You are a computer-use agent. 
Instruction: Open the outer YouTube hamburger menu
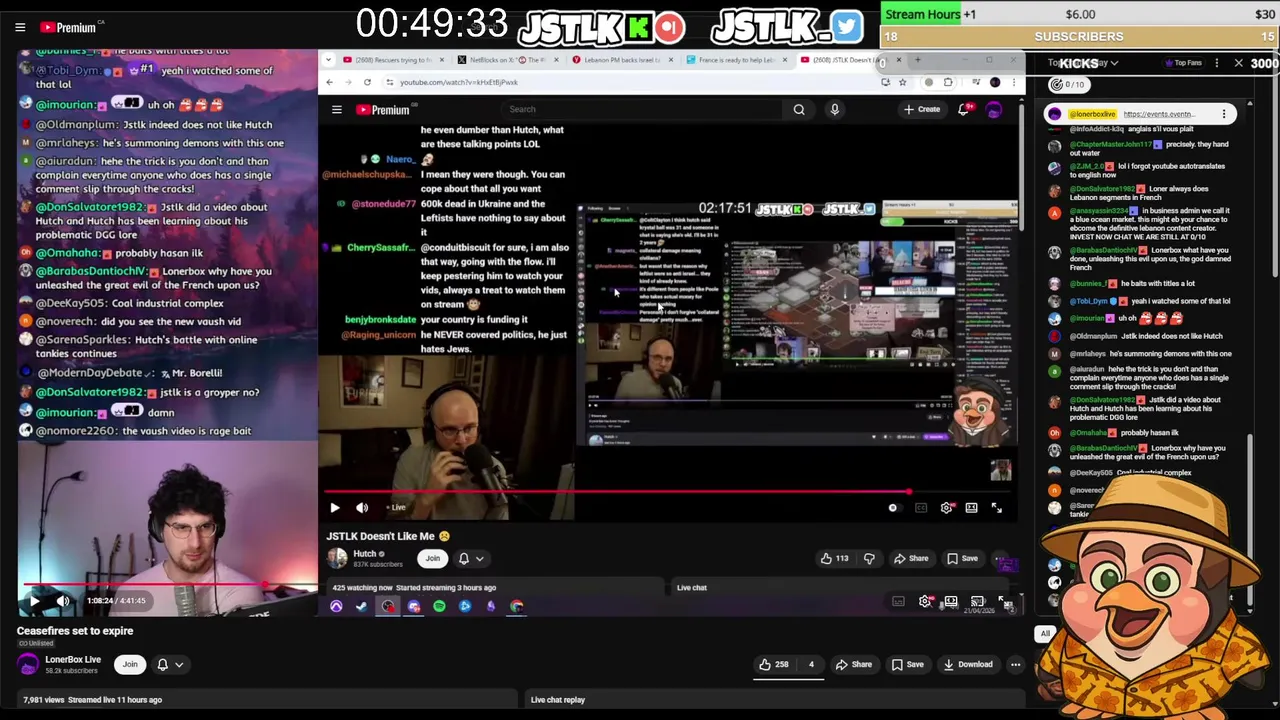tap(20, 27)
